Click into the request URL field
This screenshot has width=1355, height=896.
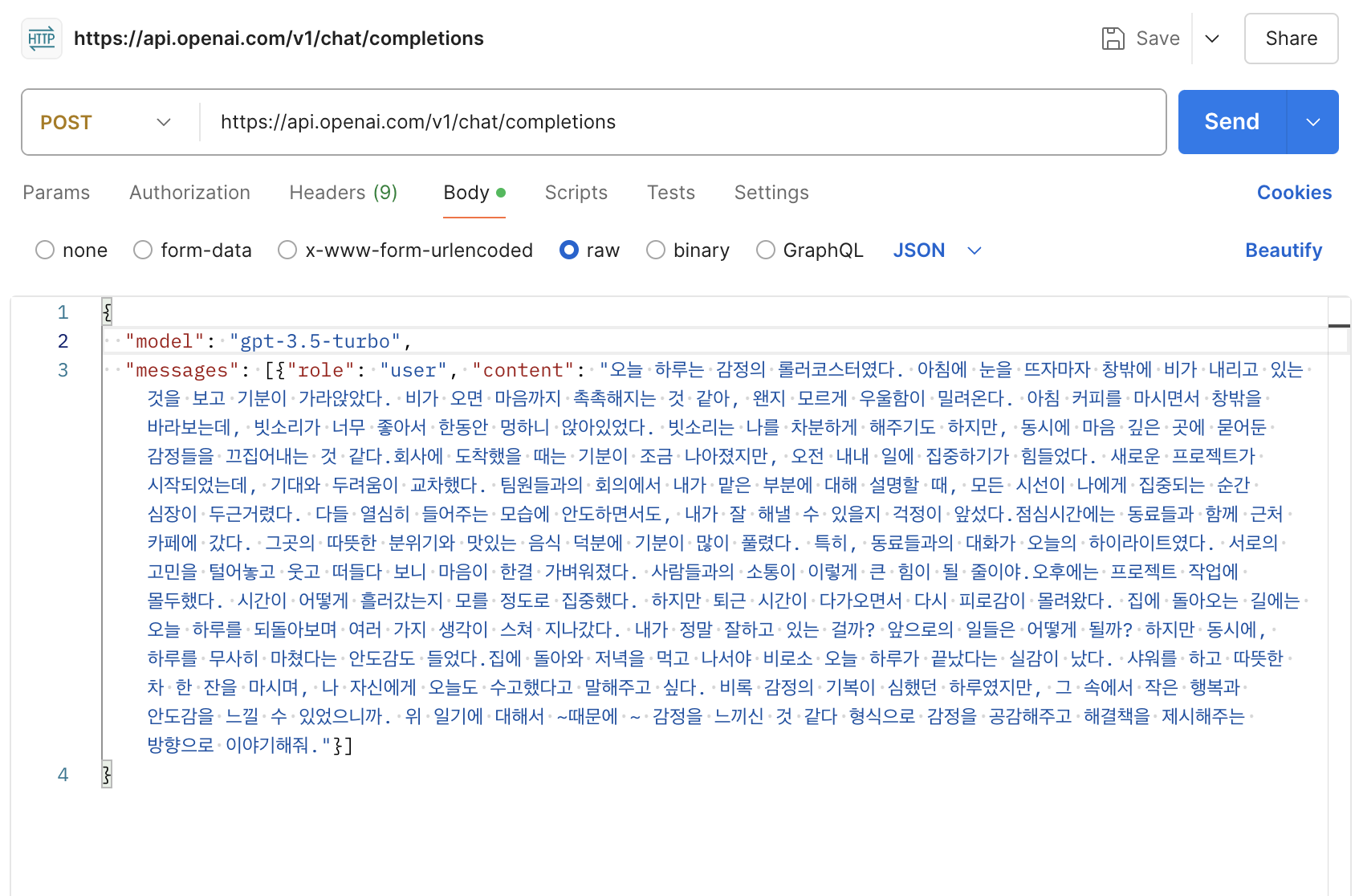point(682,122)
